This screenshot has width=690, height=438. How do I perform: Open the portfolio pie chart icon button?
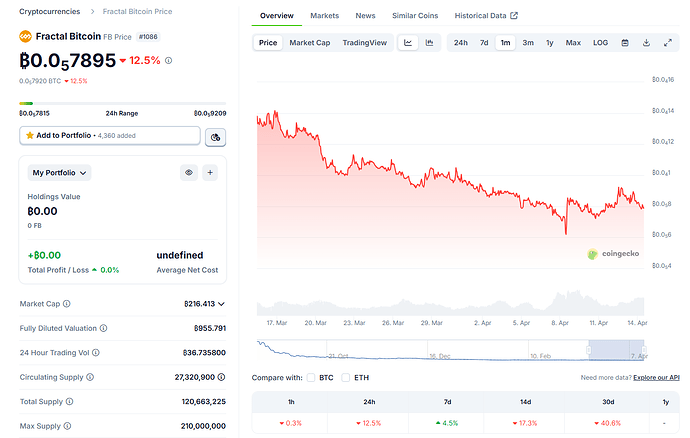point(216,137)
